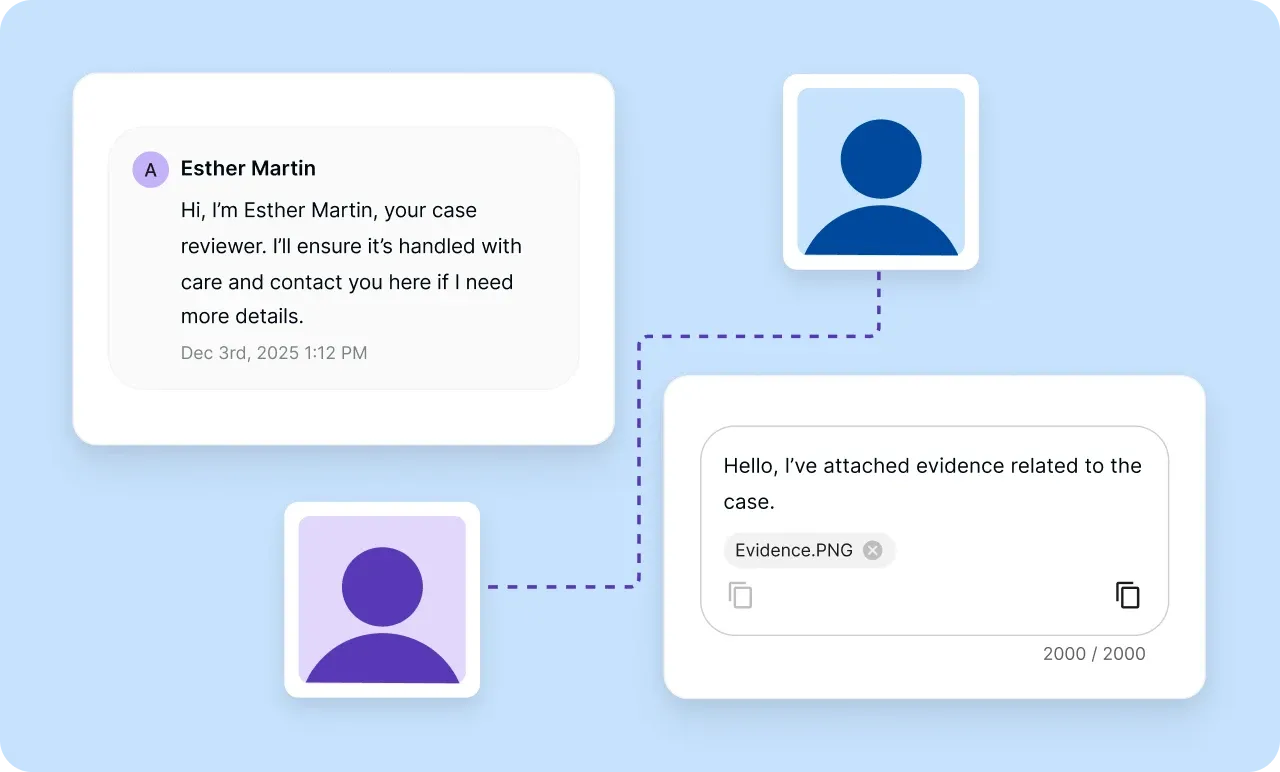
Task: Click into the 'Hello, I've attached evidence' text field
Action: tap(932, 483)
